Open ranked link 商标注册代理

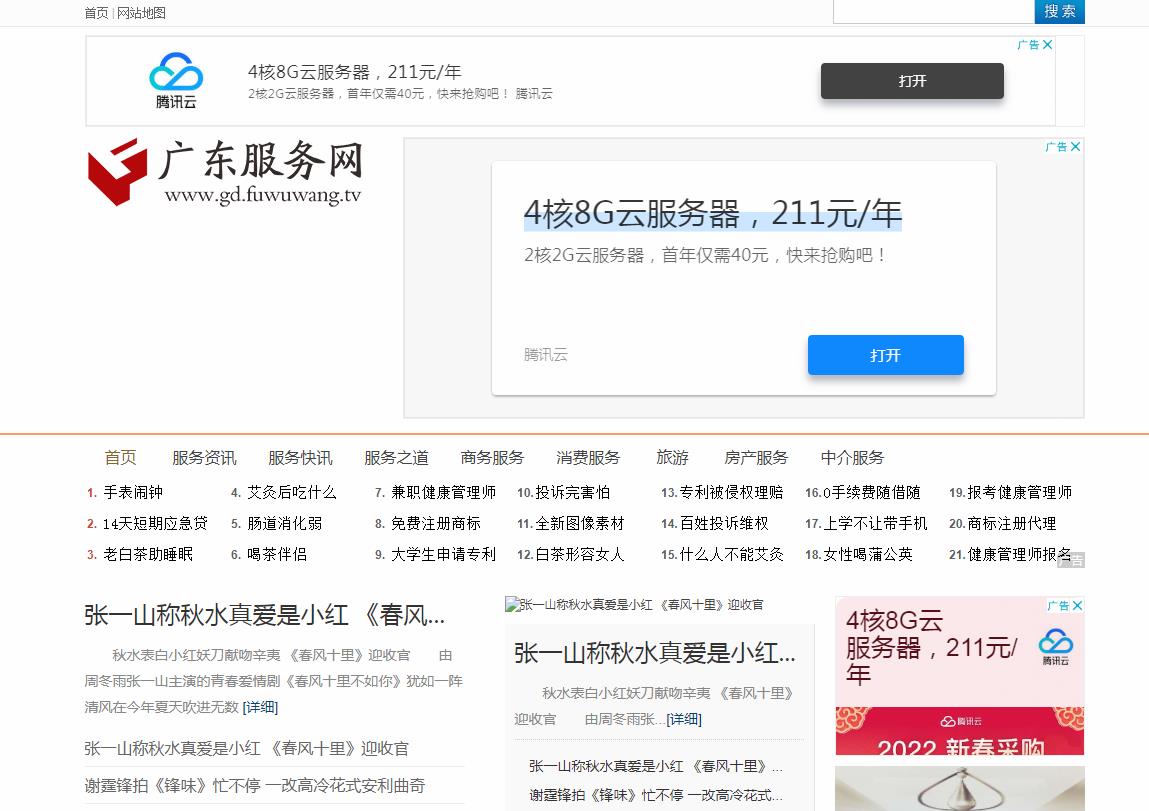click(x=1012, y=523)
